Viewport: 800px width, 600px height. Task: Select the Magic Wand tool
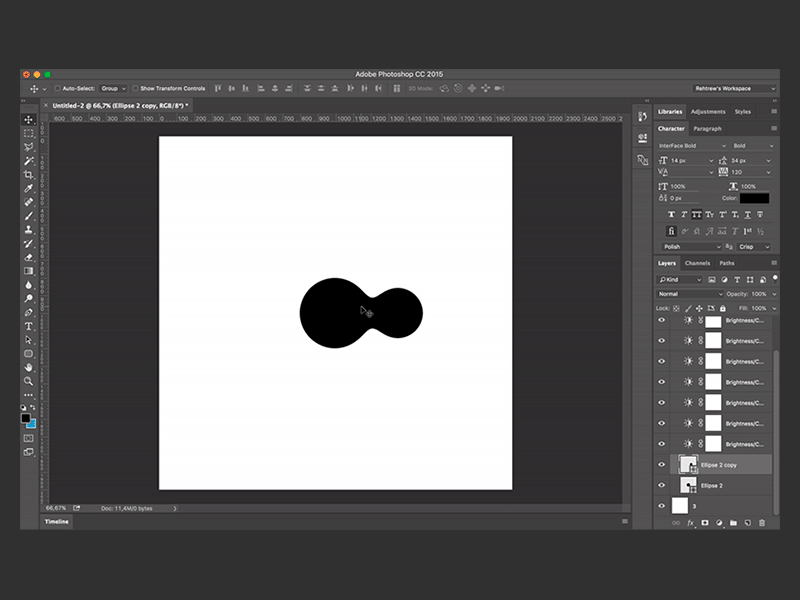point(29,160)
